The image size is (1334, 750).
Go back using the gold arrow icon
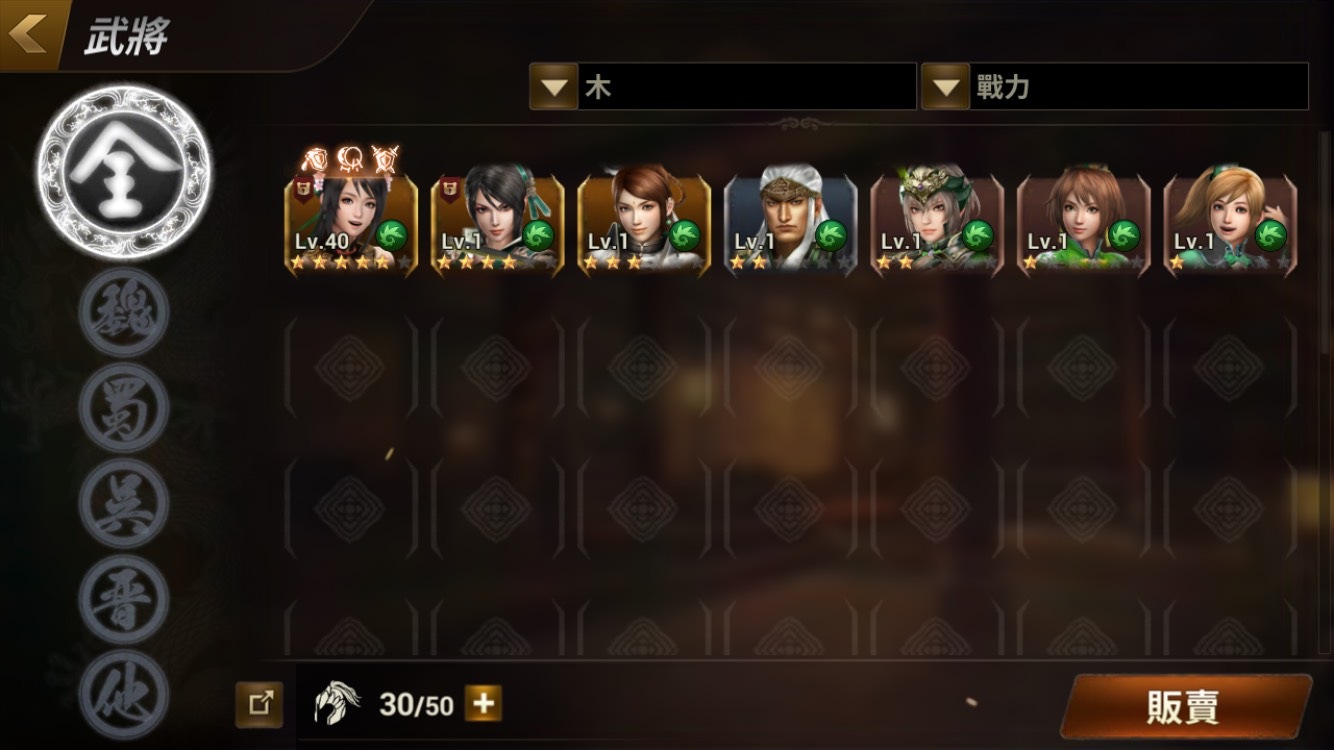coord(27,34)
